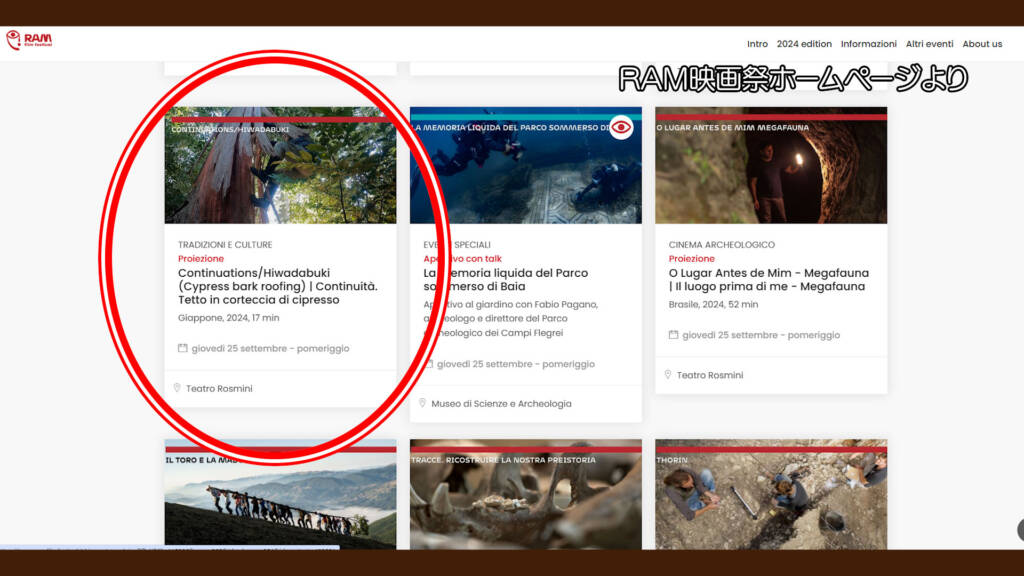Click location pin beside Teatro Rosmini on Hiwadabuki card
Image resolution: width=1024 pixels, height=576 pixels.
(x=177, y=388)
